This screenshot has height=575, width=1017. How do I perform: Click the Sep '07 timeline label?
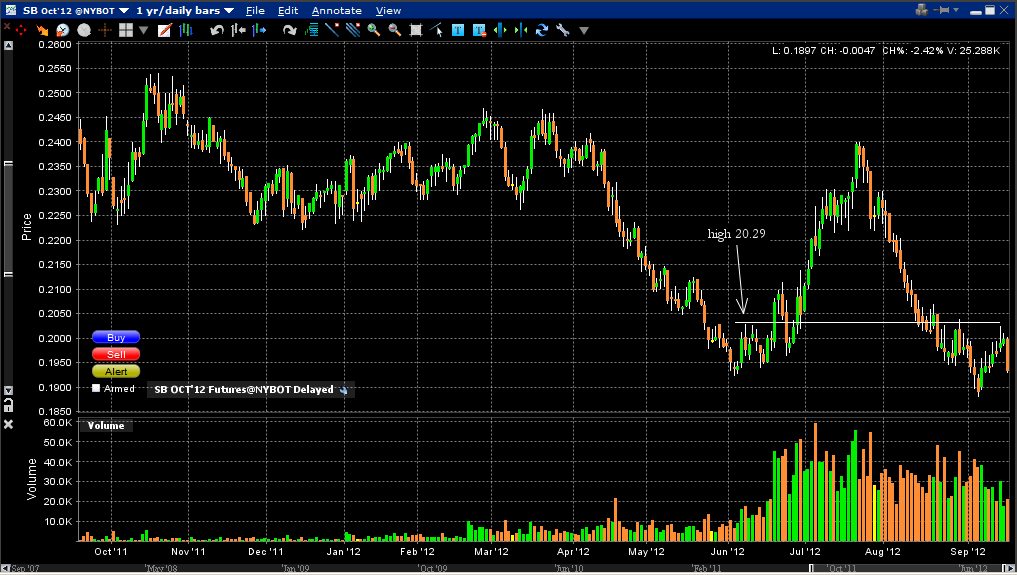[25, 569]
